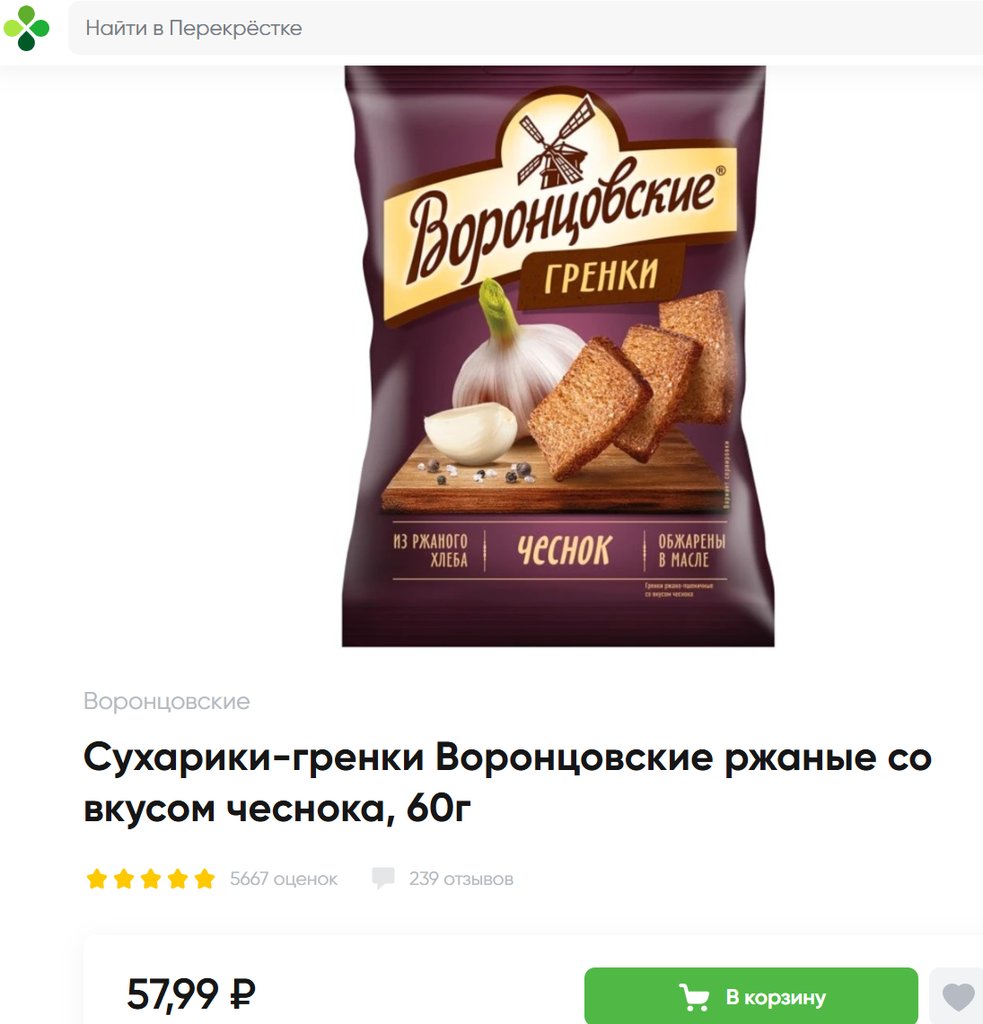Open the Воронцовские brand link

167,701
